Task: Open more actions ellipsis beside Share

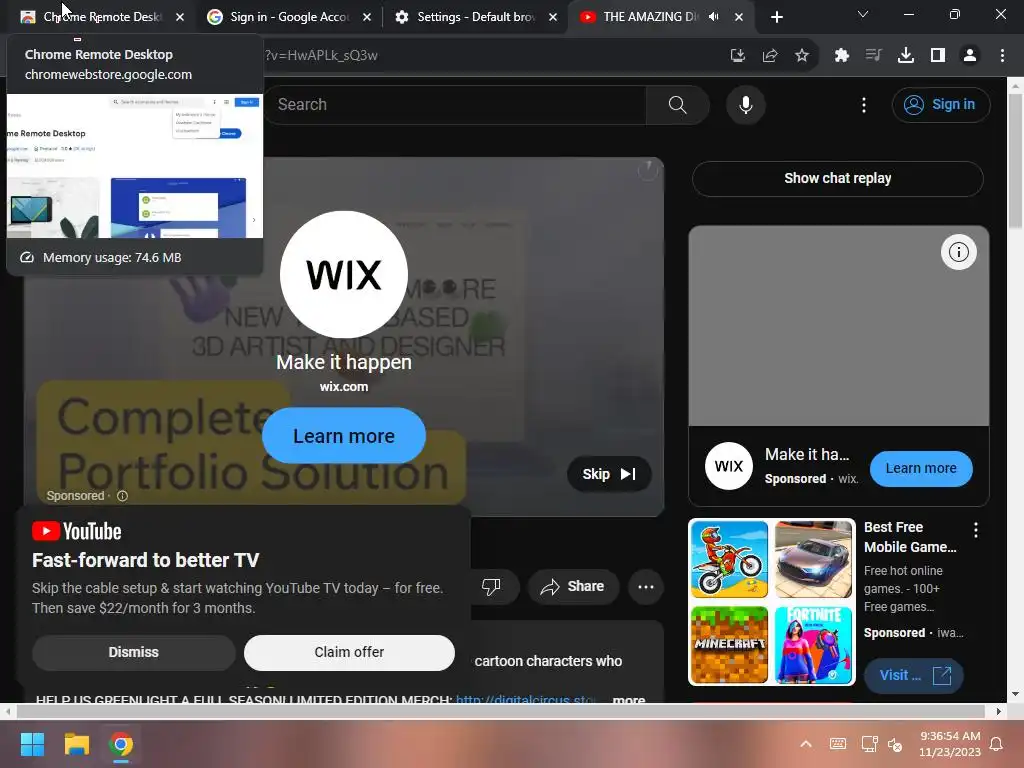Action: click(646, 586)
